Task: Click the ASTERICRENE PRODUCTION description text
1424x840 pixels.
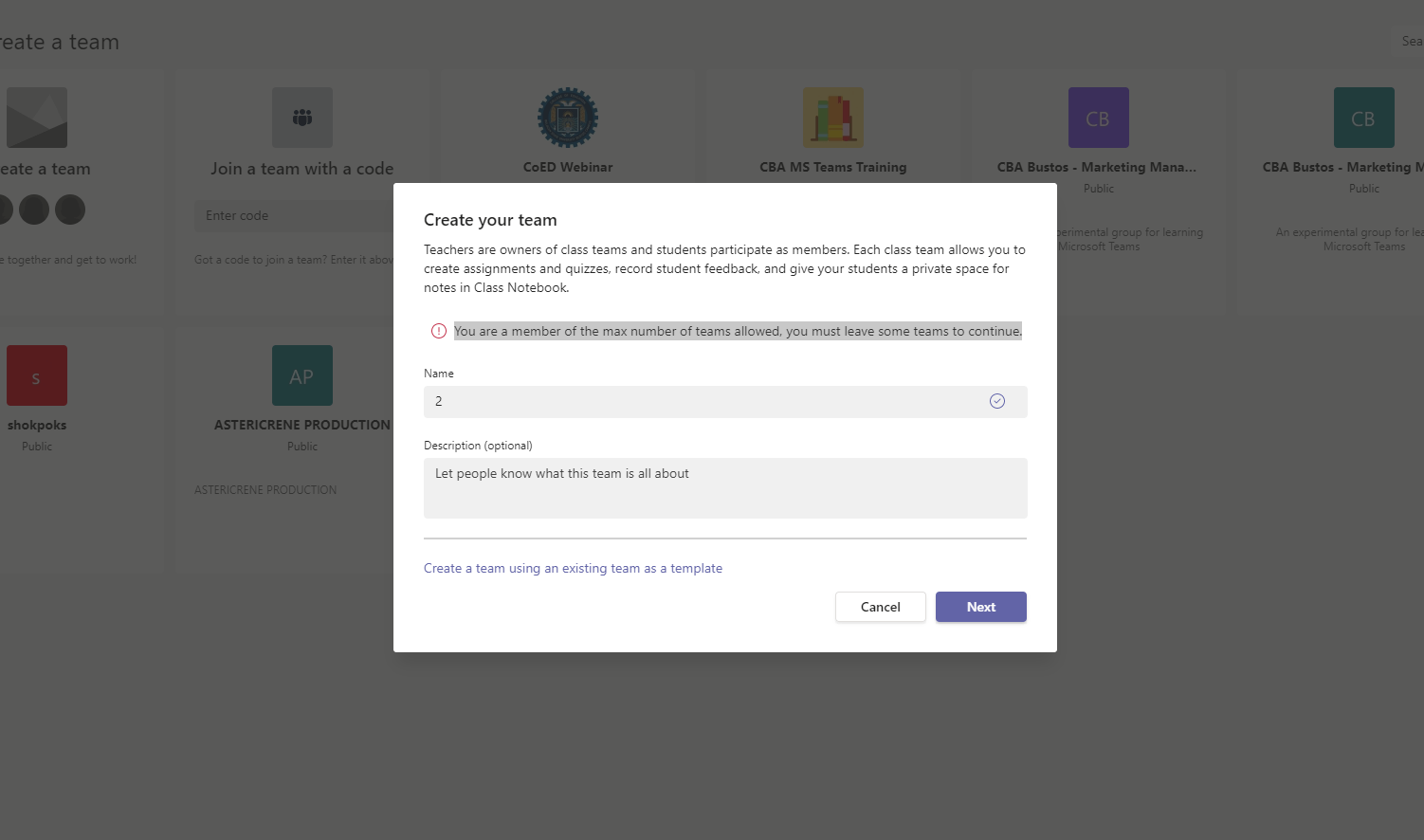Action: pos(265,490)
